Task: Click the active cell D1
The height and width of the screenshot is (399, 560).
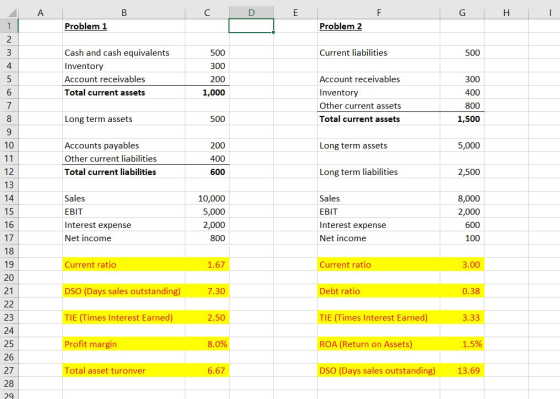Action: click(251, 26)
